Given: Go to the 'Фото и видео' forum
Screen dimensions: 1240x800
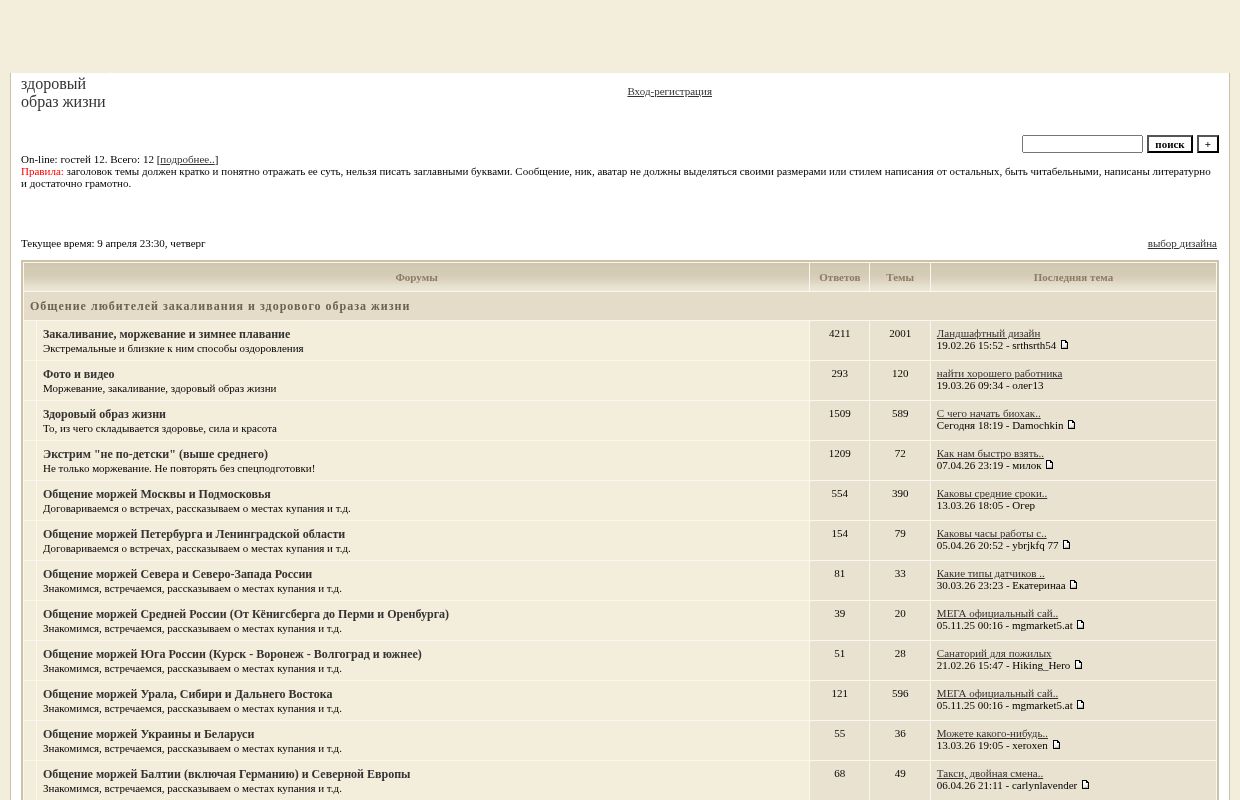Looking at the screenshot, I should [x=78, y=374].
